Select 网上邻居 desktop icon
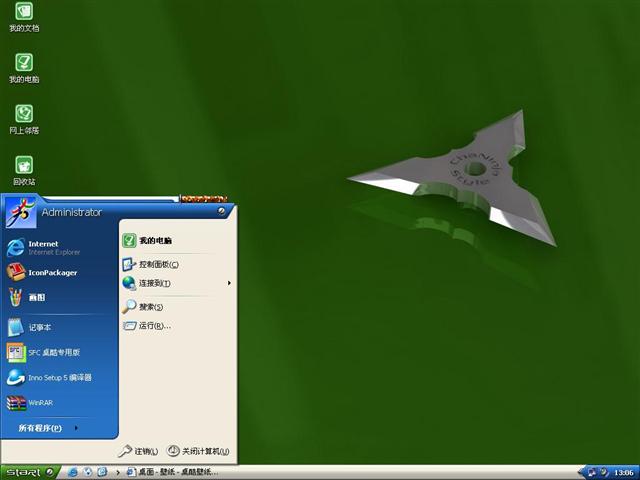 tap(24, 119)
